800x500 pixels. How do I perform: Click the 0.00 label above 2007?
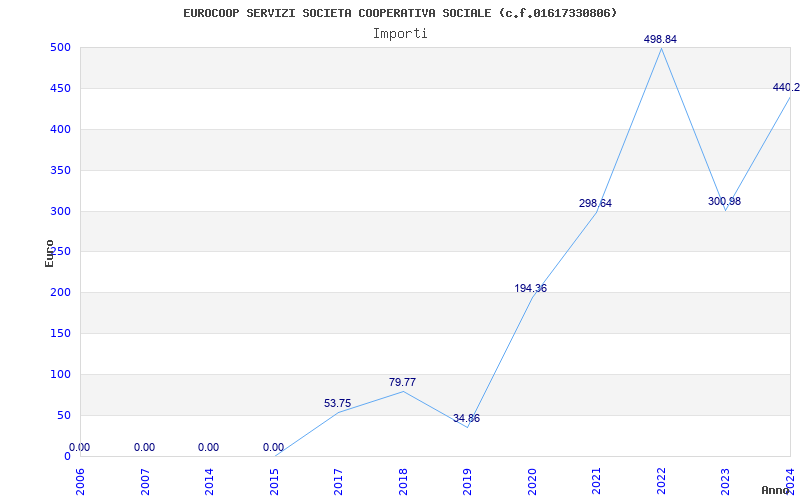(x=144, y=447)
